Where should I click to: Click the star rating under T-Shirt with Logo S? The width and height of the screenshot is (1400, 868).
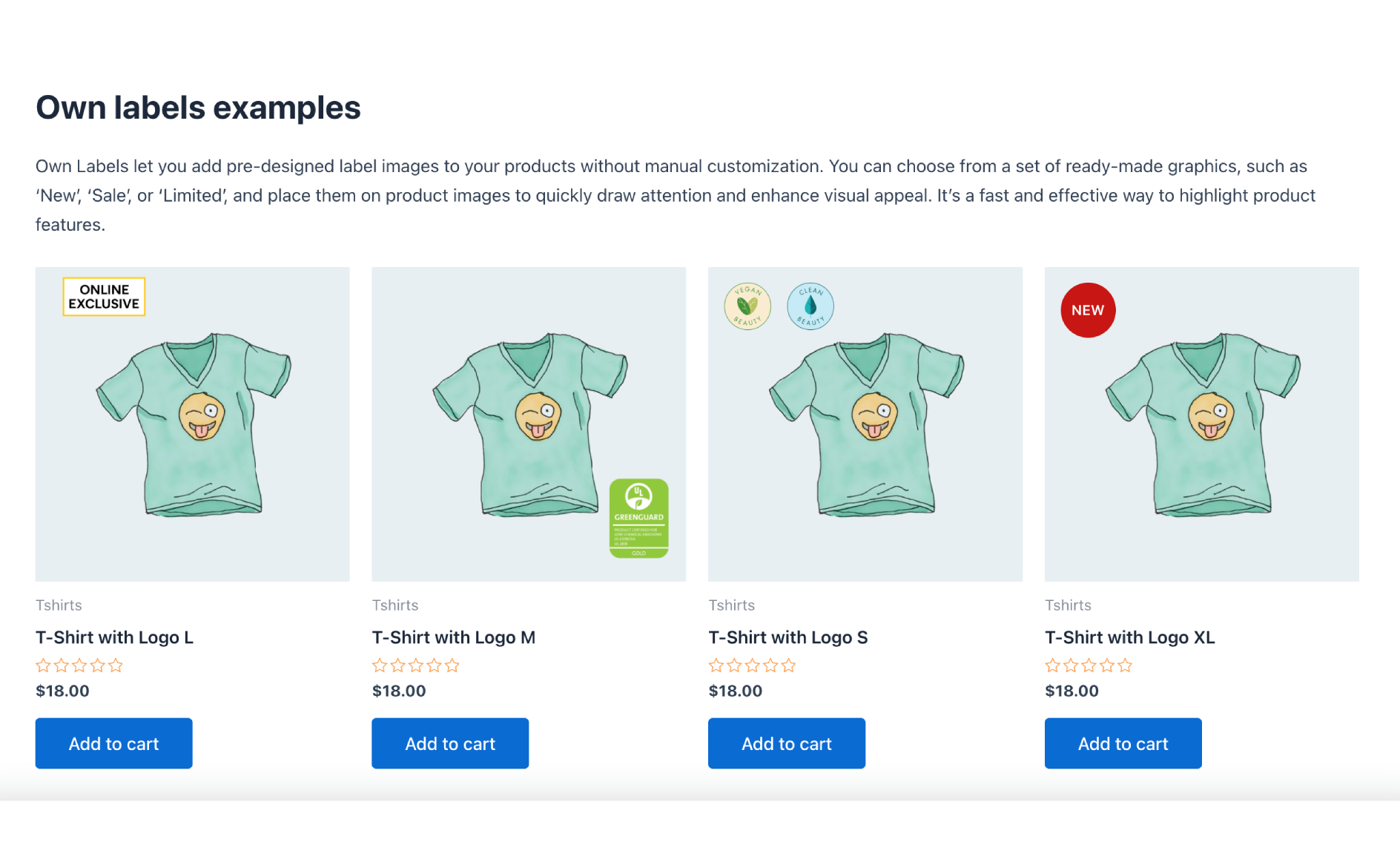752,665
